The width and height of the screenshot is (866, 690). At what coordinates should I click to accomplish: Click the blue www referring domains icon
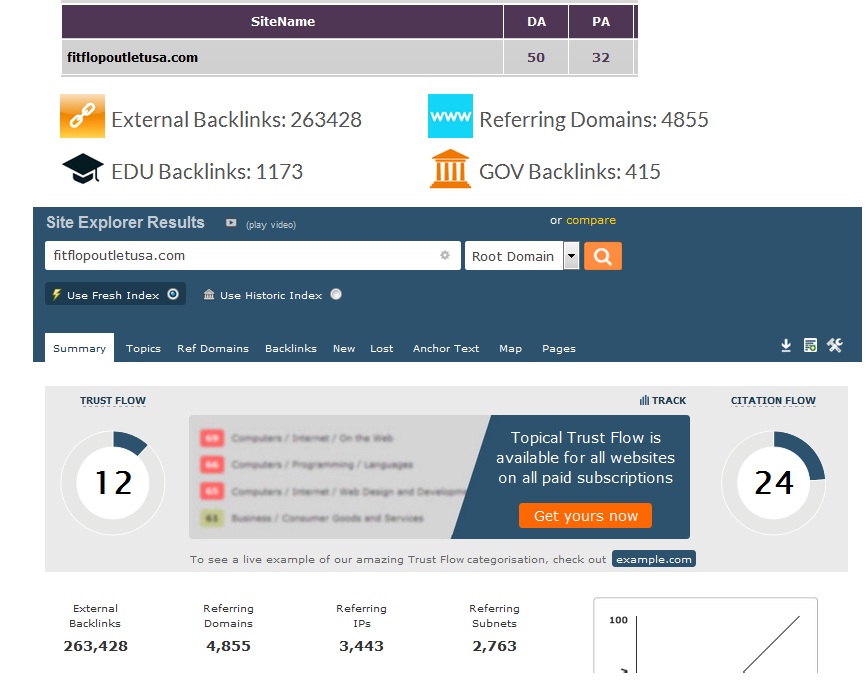[x=450, y=116]
